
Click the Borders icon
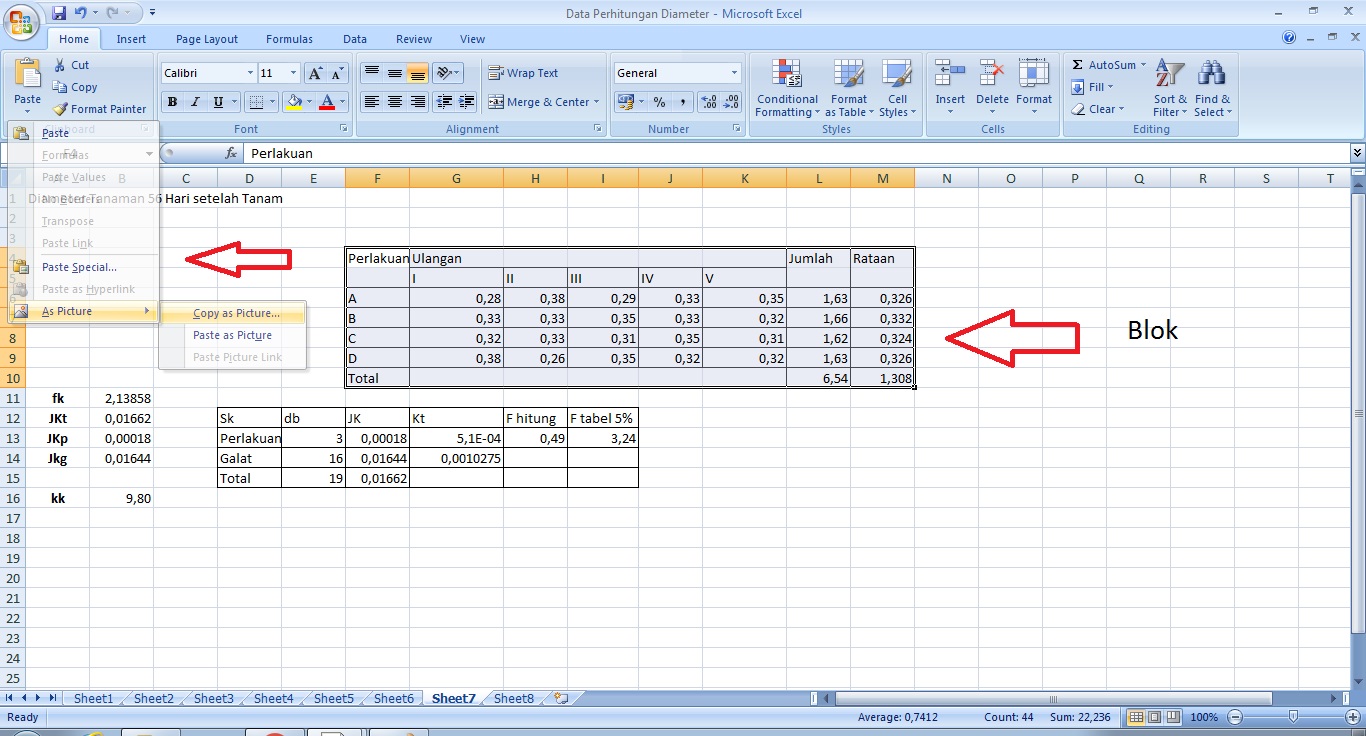[255, 102]
